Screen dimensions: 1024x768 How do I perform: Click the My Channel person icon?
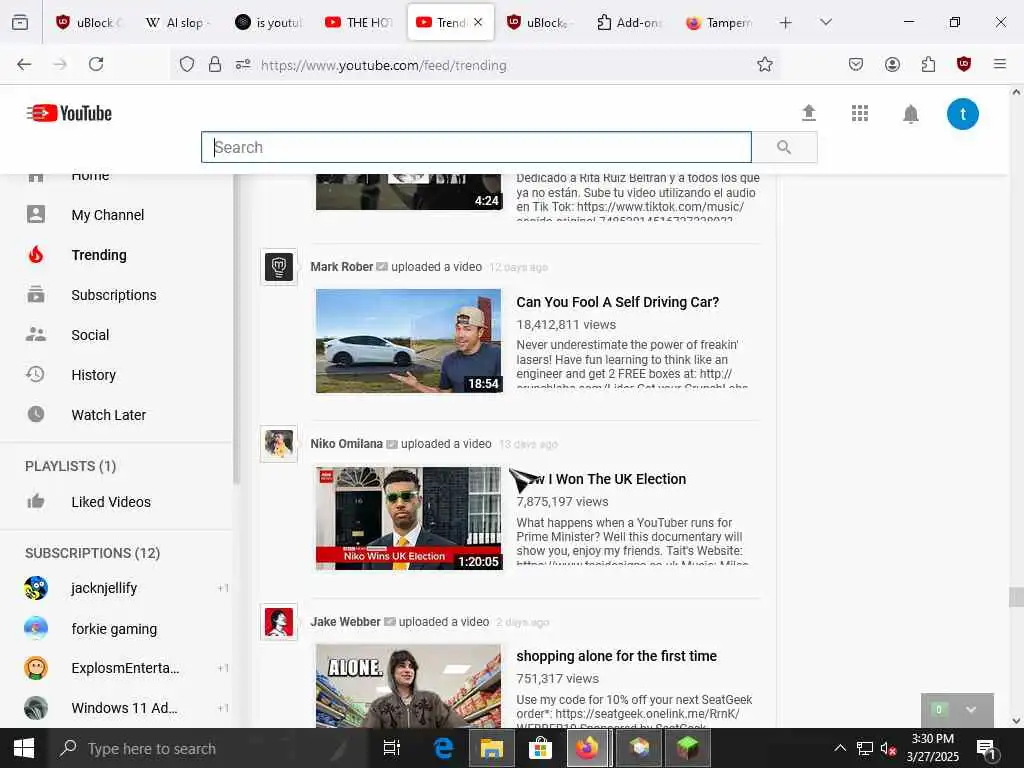point(36,214)
